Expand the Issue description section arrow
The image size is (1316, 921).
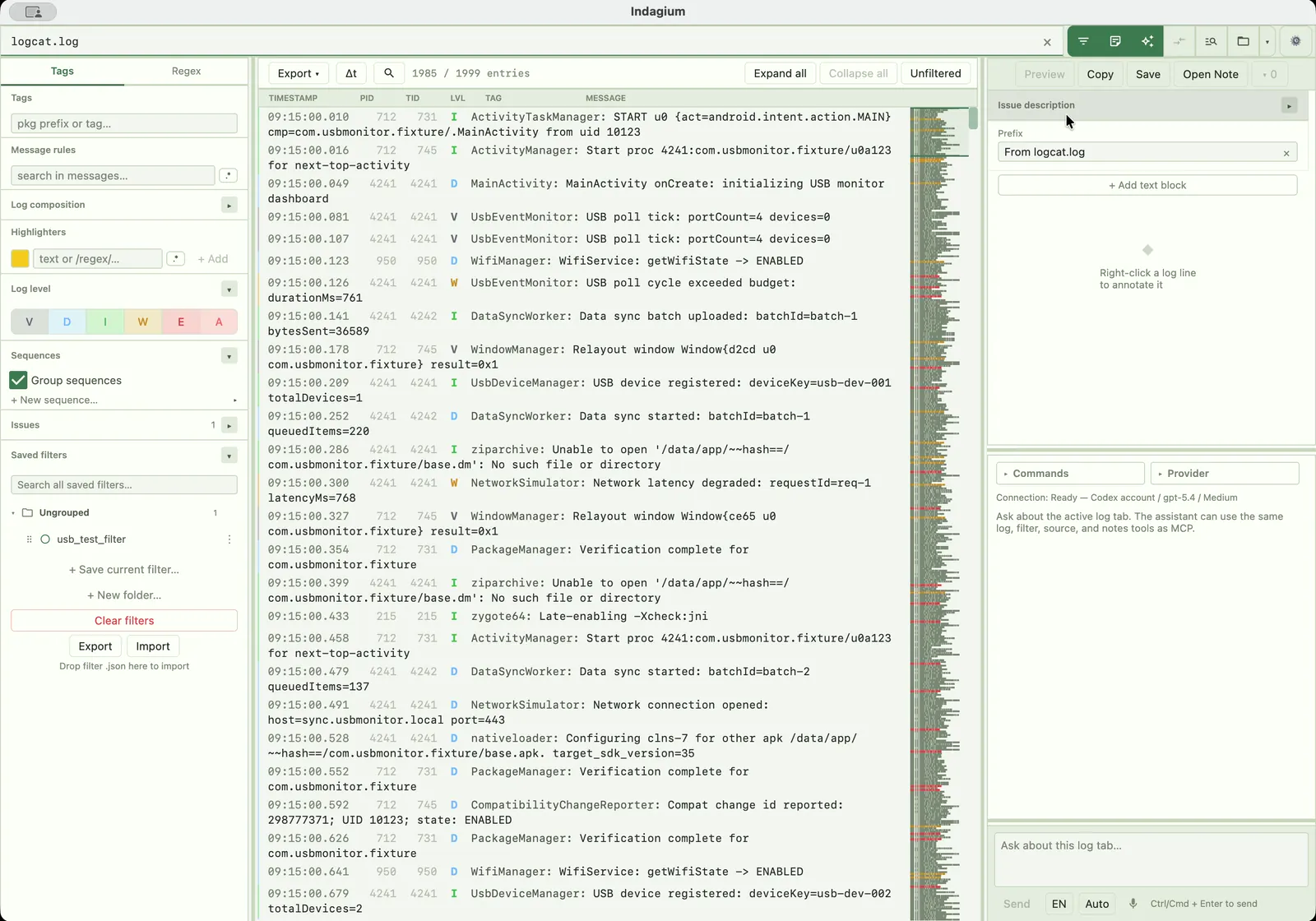tap(1289, 105)
